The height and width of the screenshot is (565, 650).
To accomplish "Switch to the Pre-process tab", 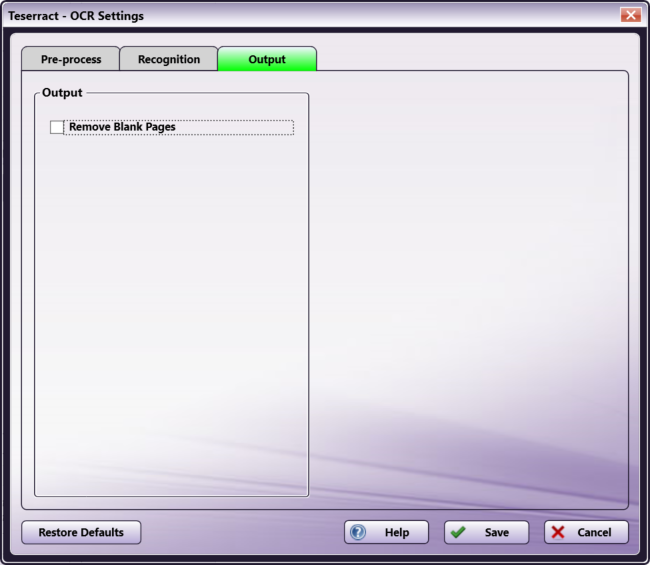I will (70, 59).
